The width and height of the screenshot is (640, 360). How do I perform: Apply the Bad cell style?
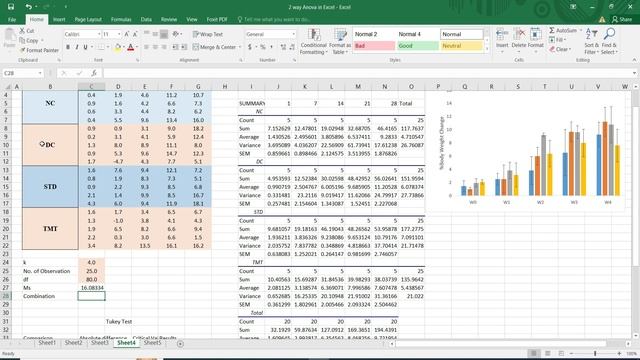[x=374, y=46]
